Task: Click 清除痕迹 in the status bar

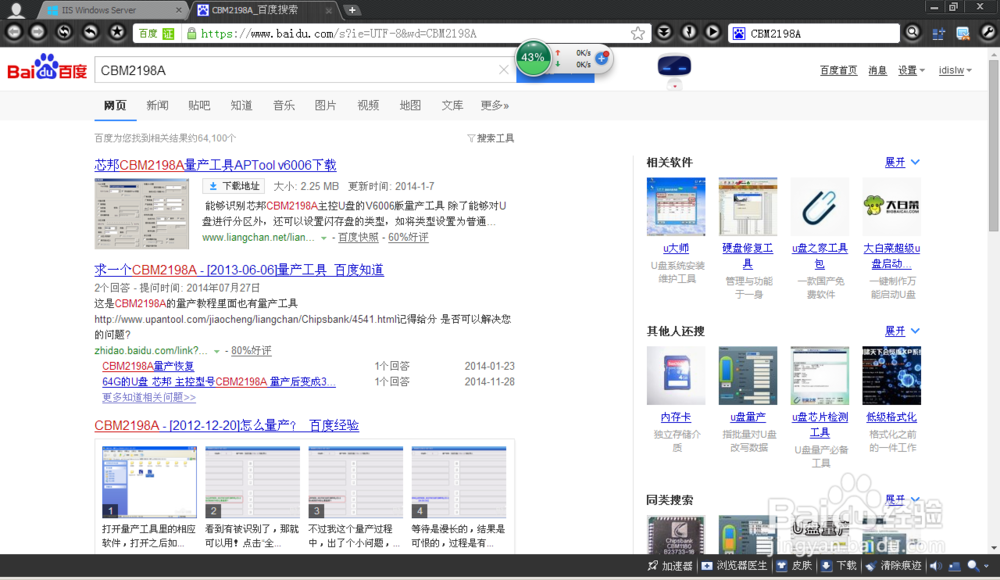Action: 893,566
